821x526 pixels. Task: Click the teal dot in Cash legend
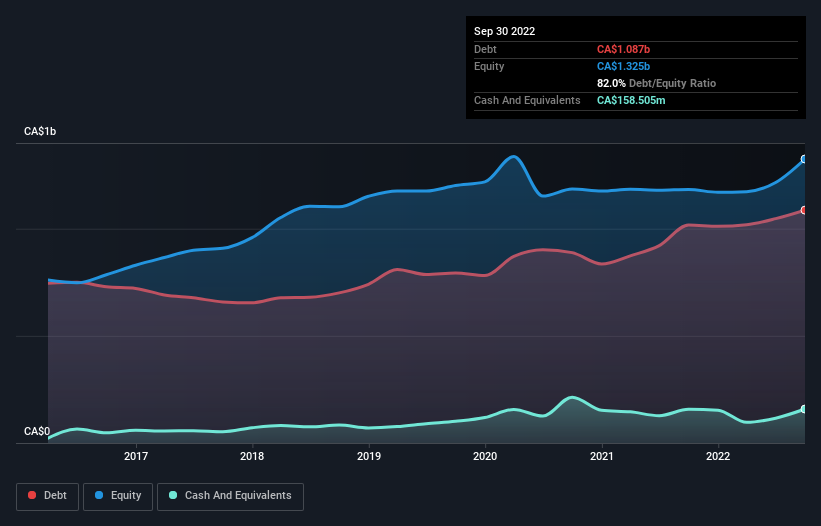pyautogui.click(x=173, y=495)
